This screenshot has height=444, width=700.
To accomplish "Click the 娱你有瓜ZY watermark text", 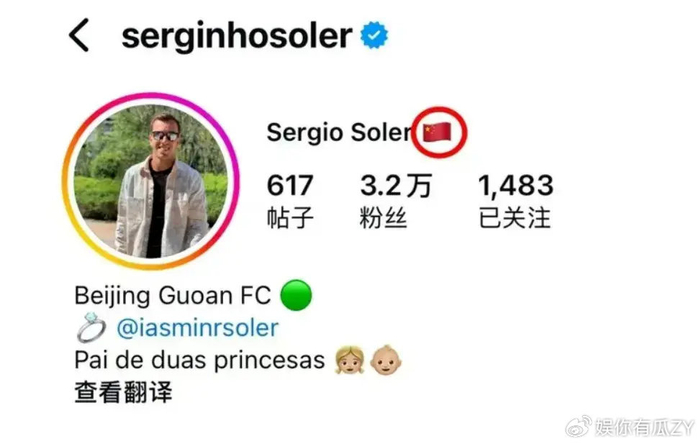I will (x=645, y=427).
